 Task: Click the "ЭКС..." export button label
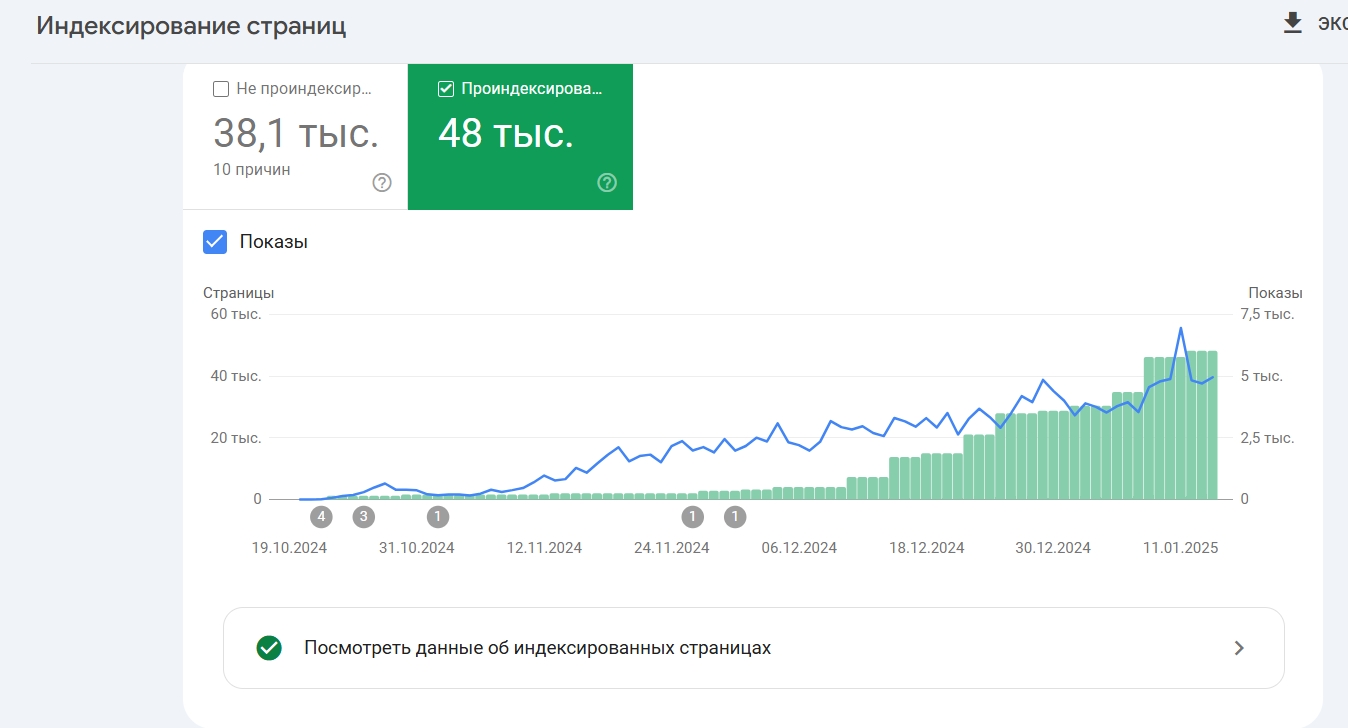click(1331, 24)
